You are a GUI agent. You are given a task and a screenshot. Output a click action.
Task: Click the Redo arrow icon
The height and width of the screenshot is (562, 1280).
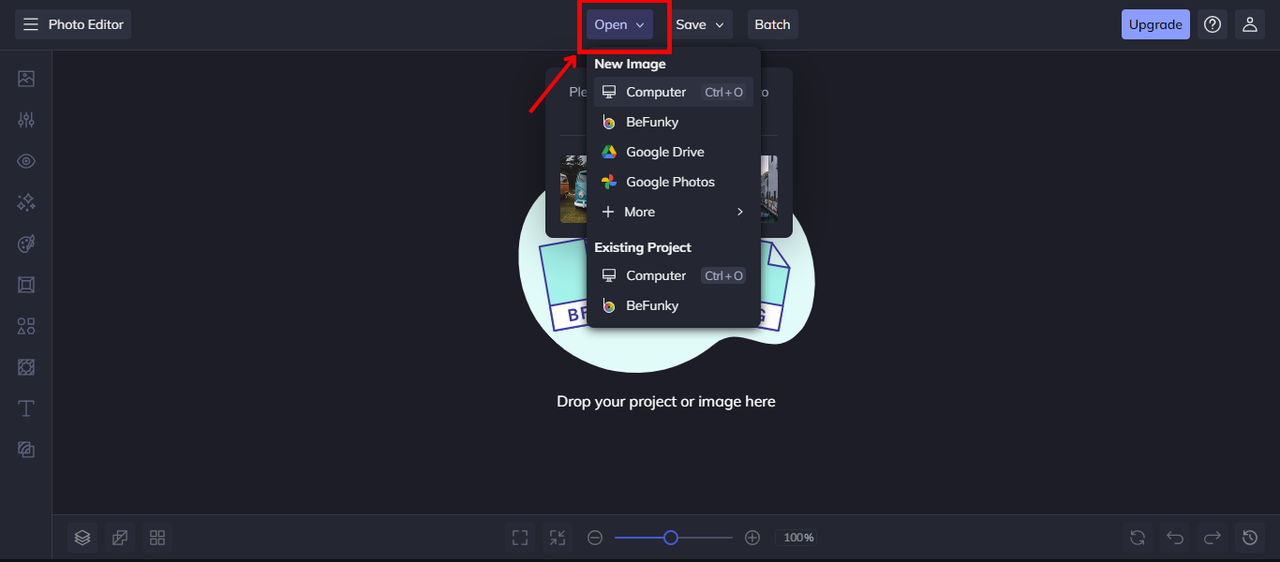pyautogui.click(x=1212, y=538)
